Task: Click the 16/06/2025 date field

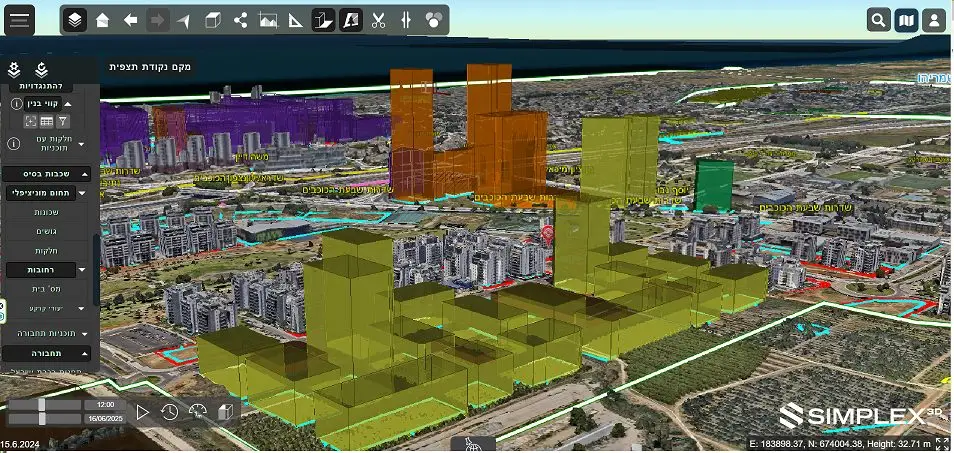Action: tap(105, 418)
